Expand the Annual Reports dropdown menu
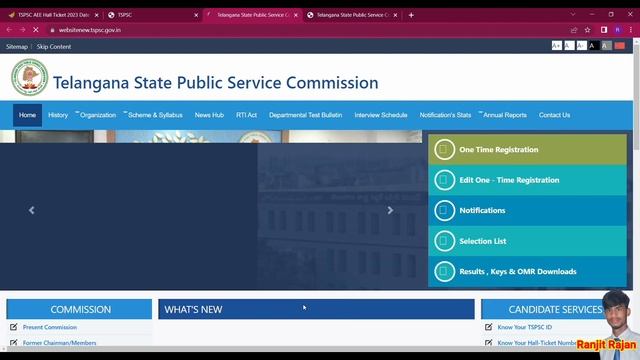The height and width of the screenshot is (360, 640). tap(504, 115)
